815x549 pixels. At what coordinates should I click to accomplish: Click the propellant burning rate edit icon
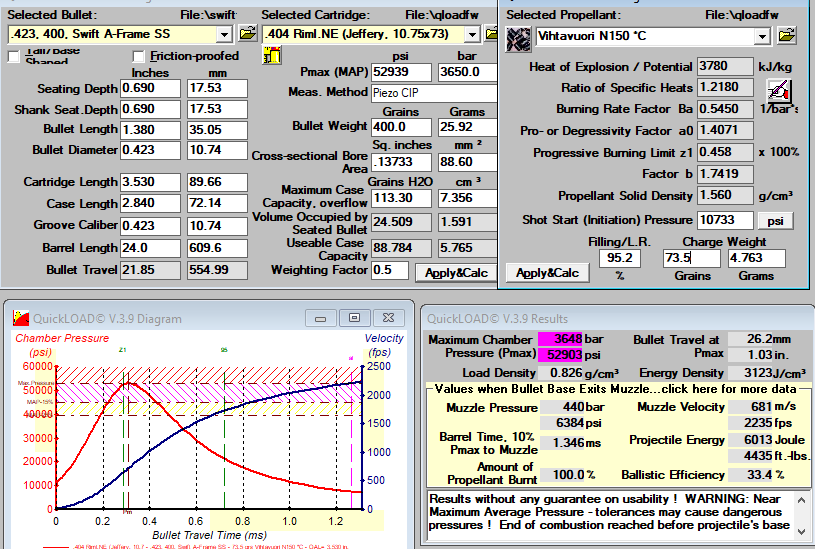click(779, 91)
